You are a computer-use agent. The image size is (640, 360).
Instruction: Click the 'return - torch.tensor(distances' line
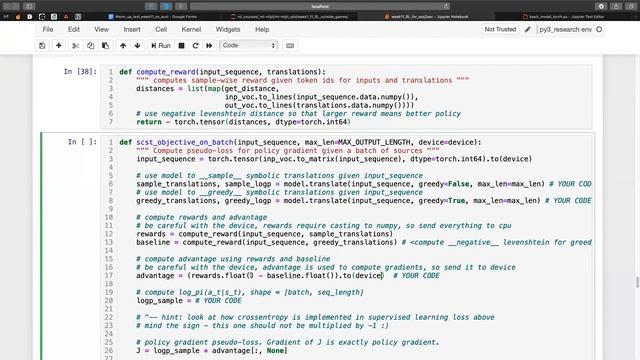click(243, 122)
